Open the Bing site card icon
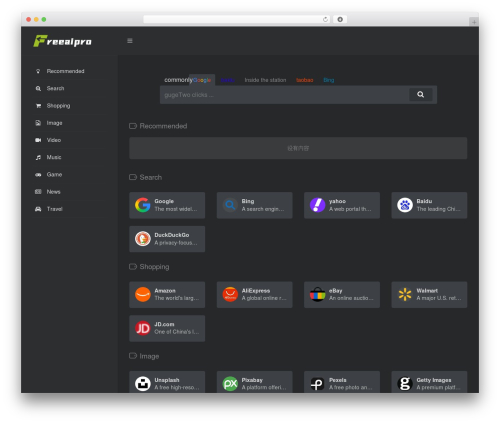 click(230, 205)
